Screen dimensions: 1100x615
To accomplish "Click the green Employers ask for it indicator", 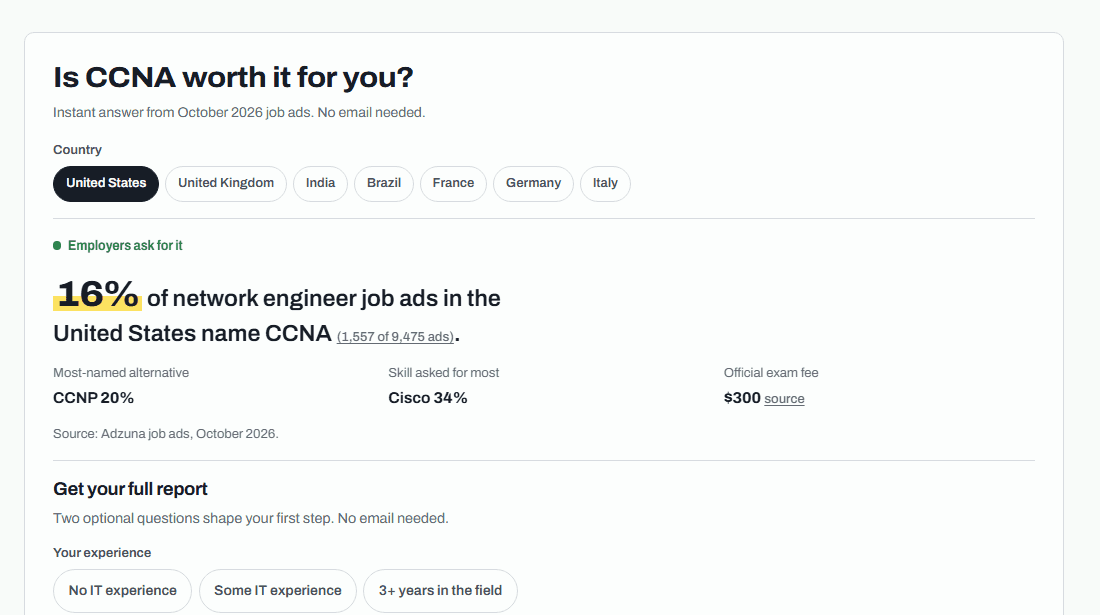I will (118, 245).
